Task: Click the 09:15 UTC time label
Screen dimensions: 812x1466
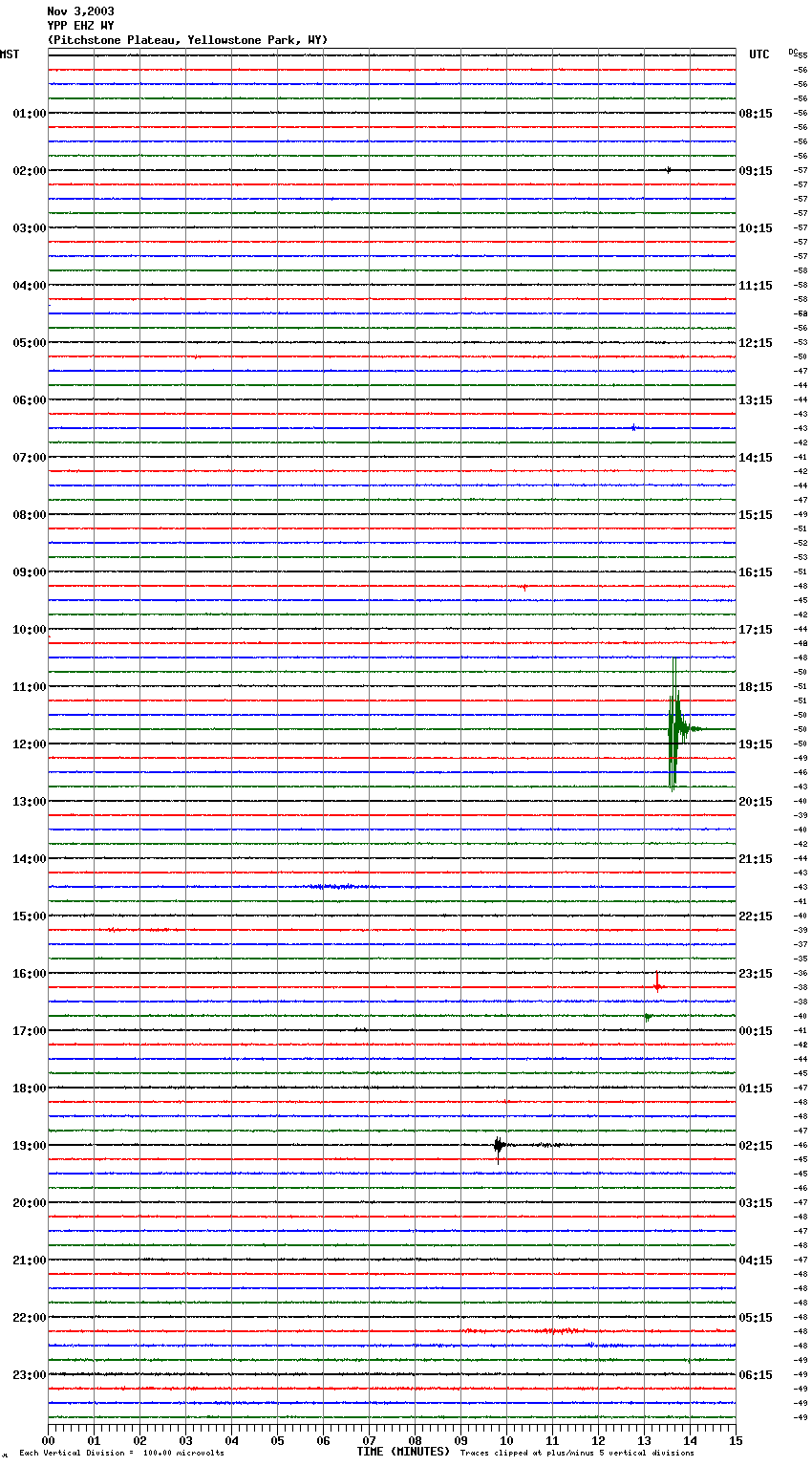Action: coord(756,171)
